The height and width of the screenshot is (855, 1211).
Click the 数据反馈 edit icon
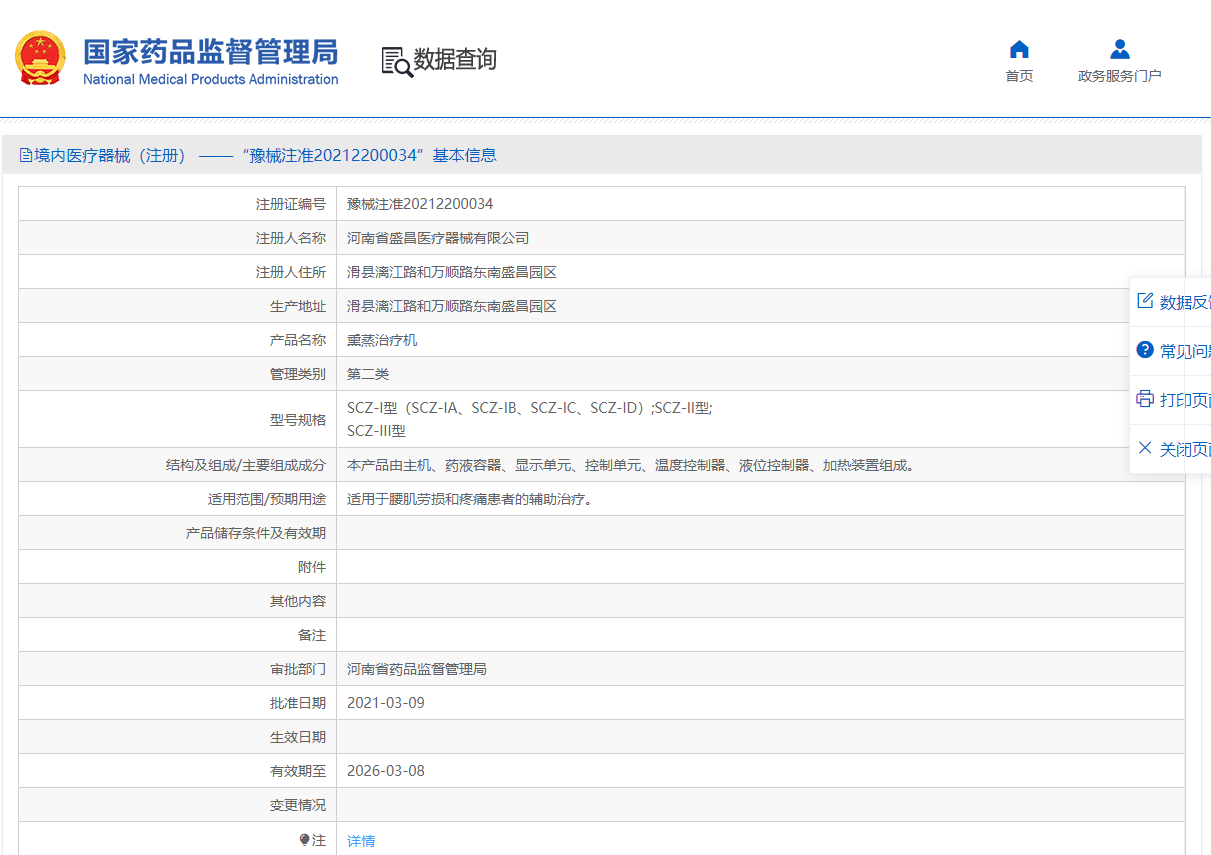1145,301
